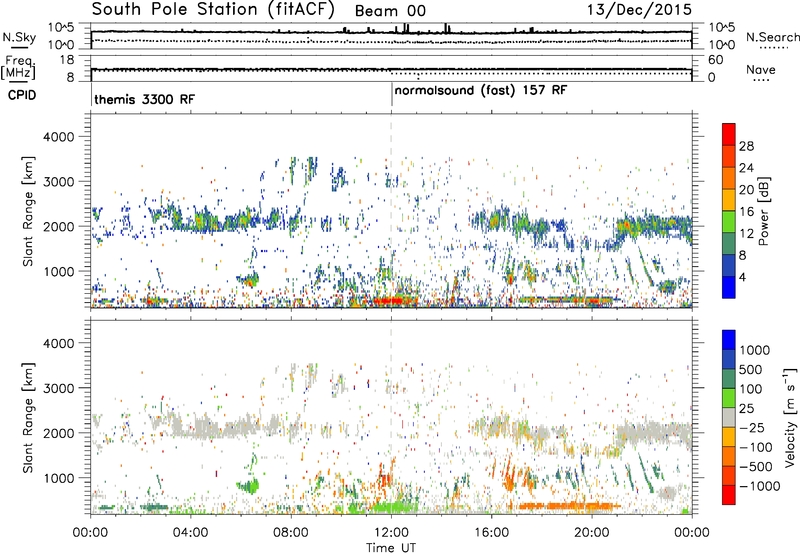
Task: Click the 'Velocity [m s-1]' colorbar title
Action: 790,417
